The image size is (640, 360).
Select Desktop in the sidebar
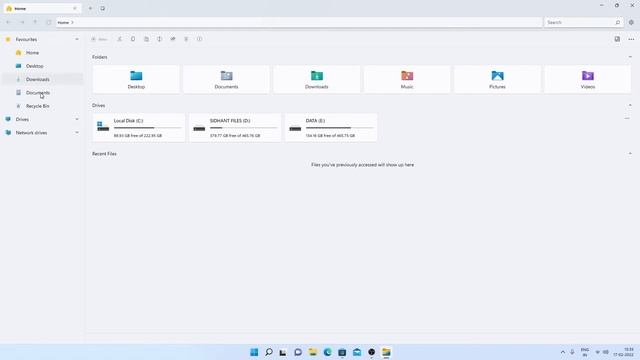tap(42, 66)
